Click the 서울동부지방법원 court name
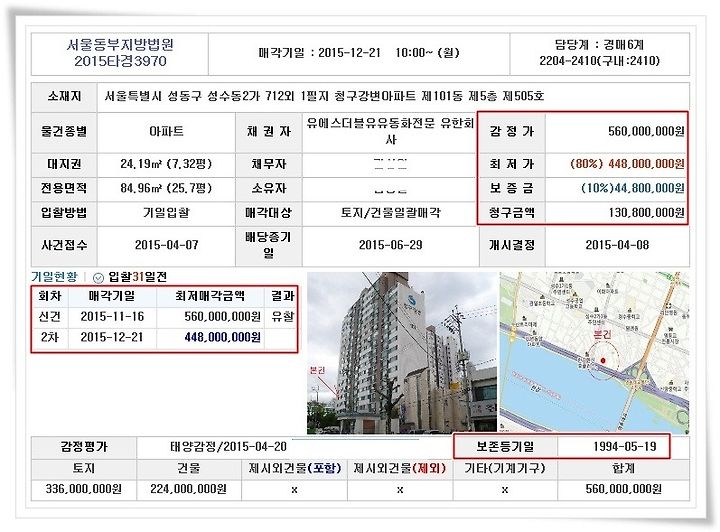Screen dimensions: 720x532 pyautogui.click(x=120, y=45)
